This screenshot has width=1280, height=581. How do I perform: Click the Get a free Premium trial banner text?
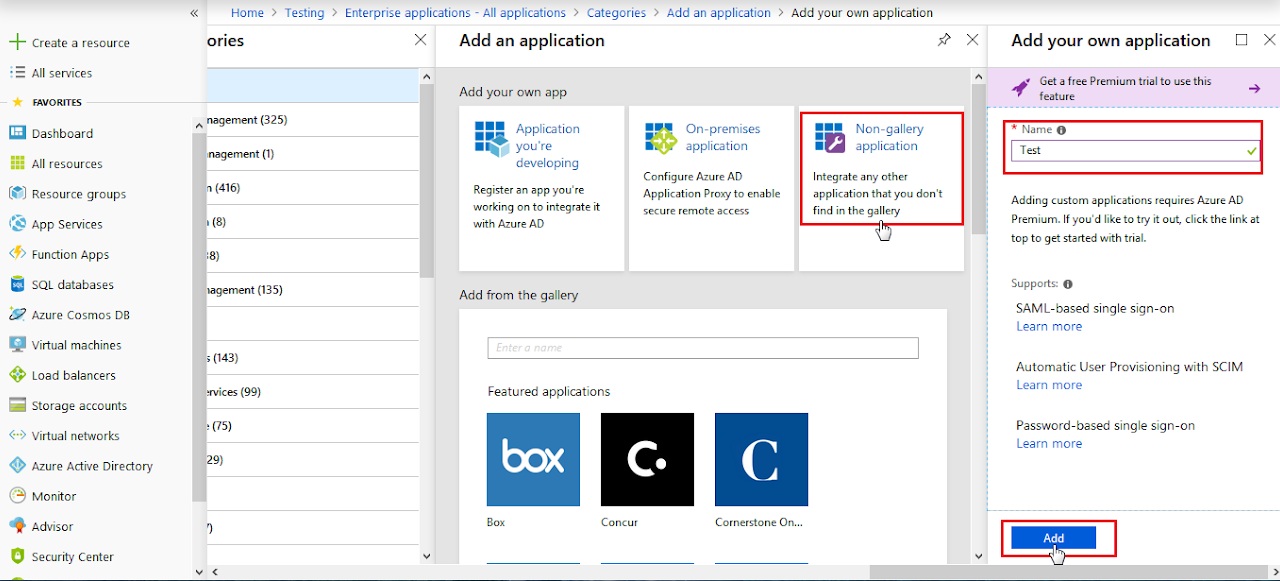pos(1125,88)
